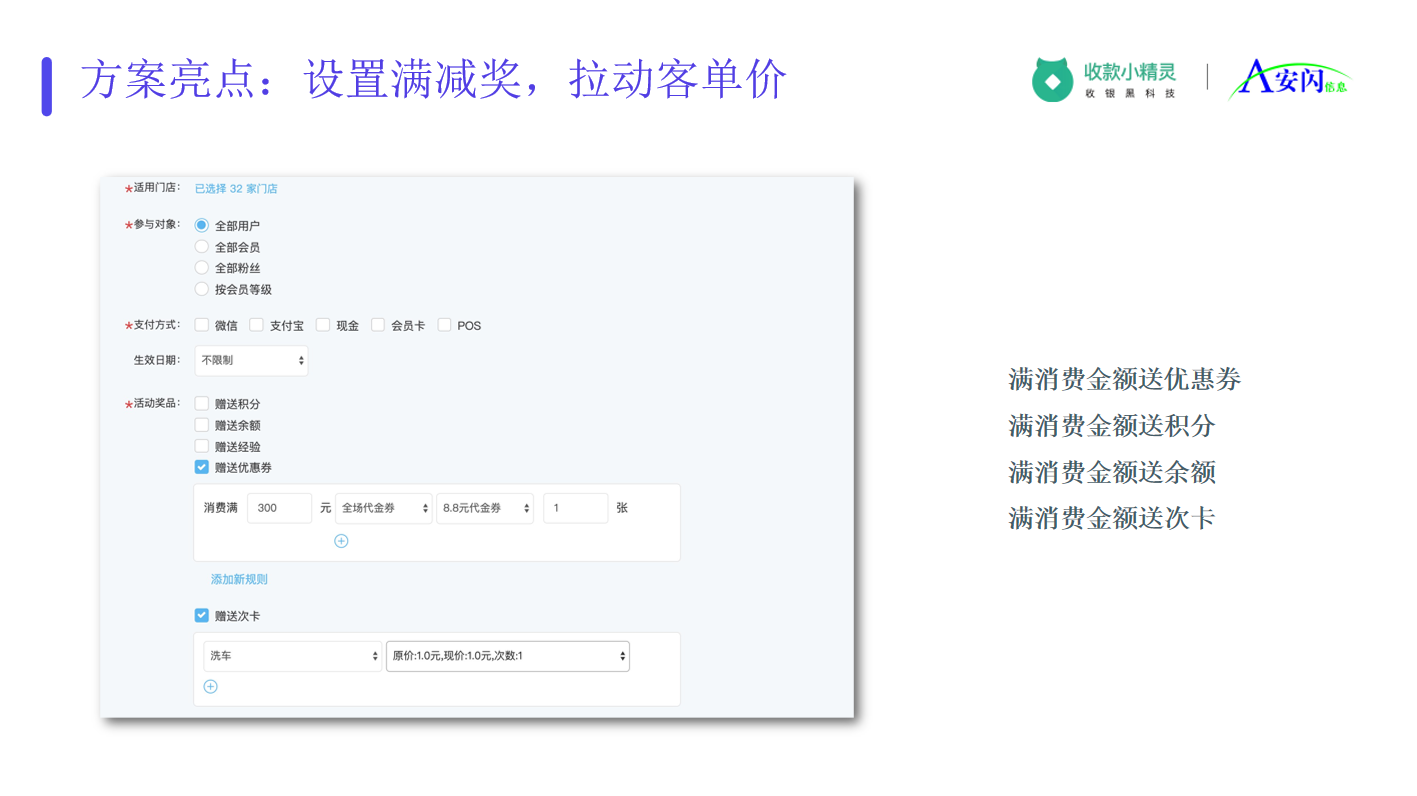This screenshot has height=796, width=1417.
Task: Select the 全部会员 radio option
Action: [x=202, y=247]
